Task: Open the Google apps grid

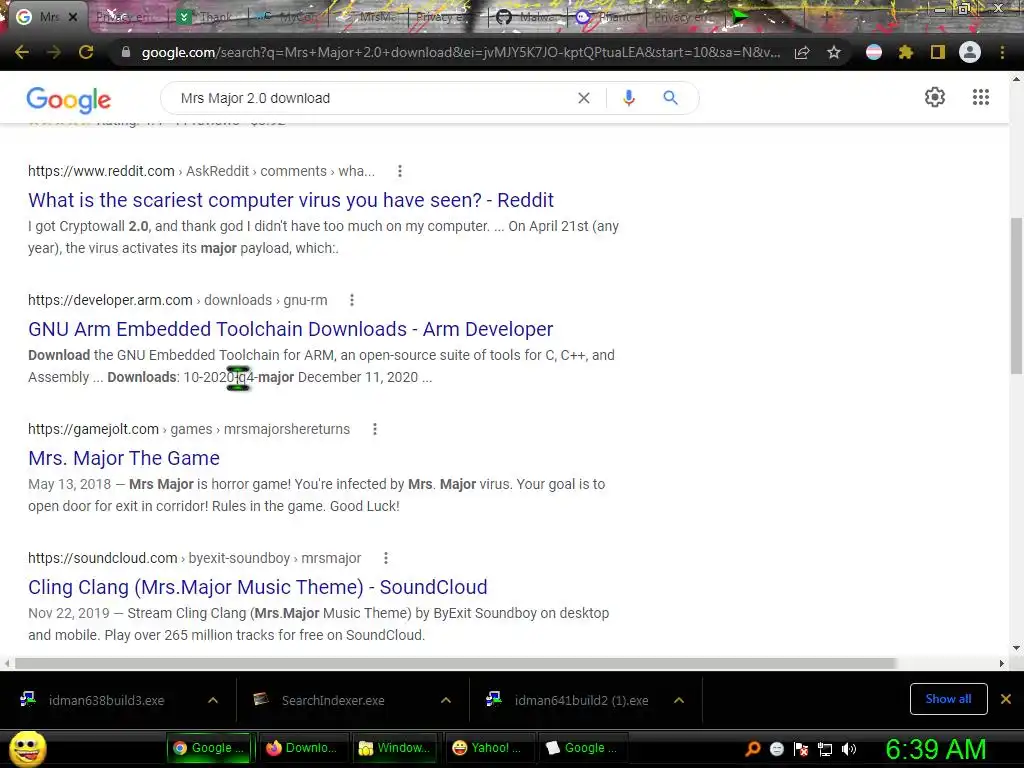Action: click(x=980, y=97)
